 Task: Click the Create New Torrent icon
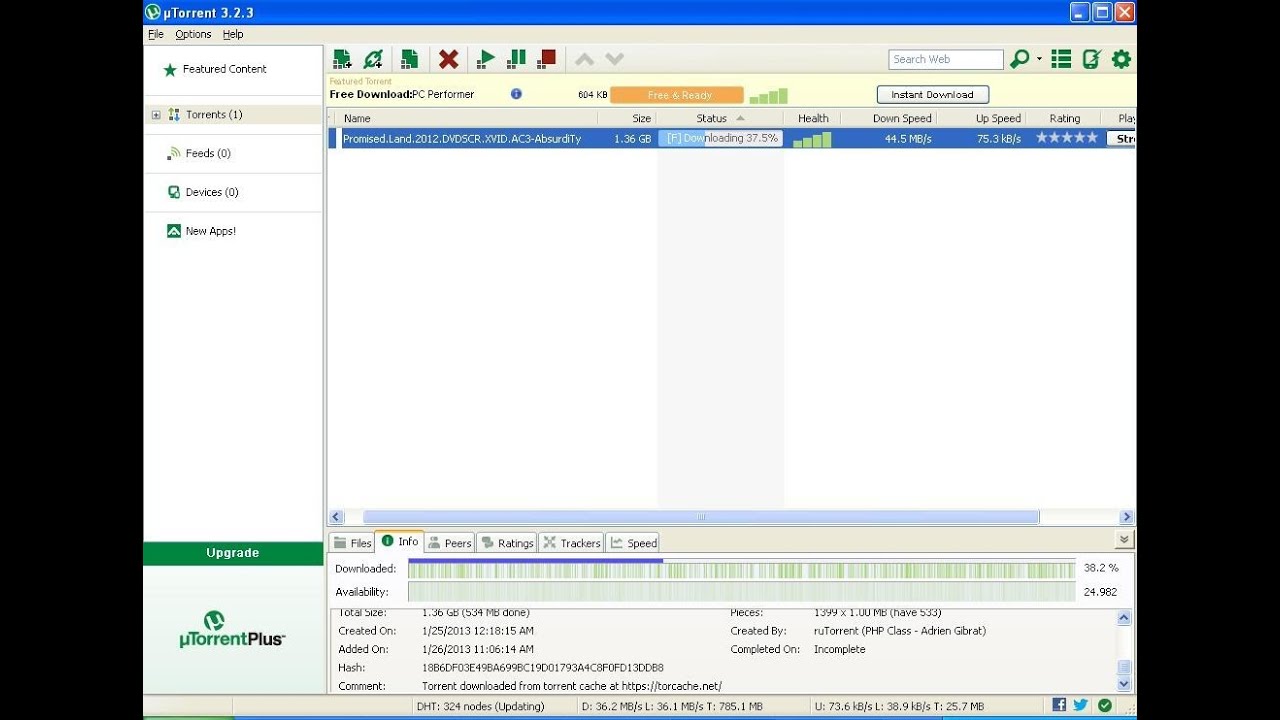pos(409,59)
